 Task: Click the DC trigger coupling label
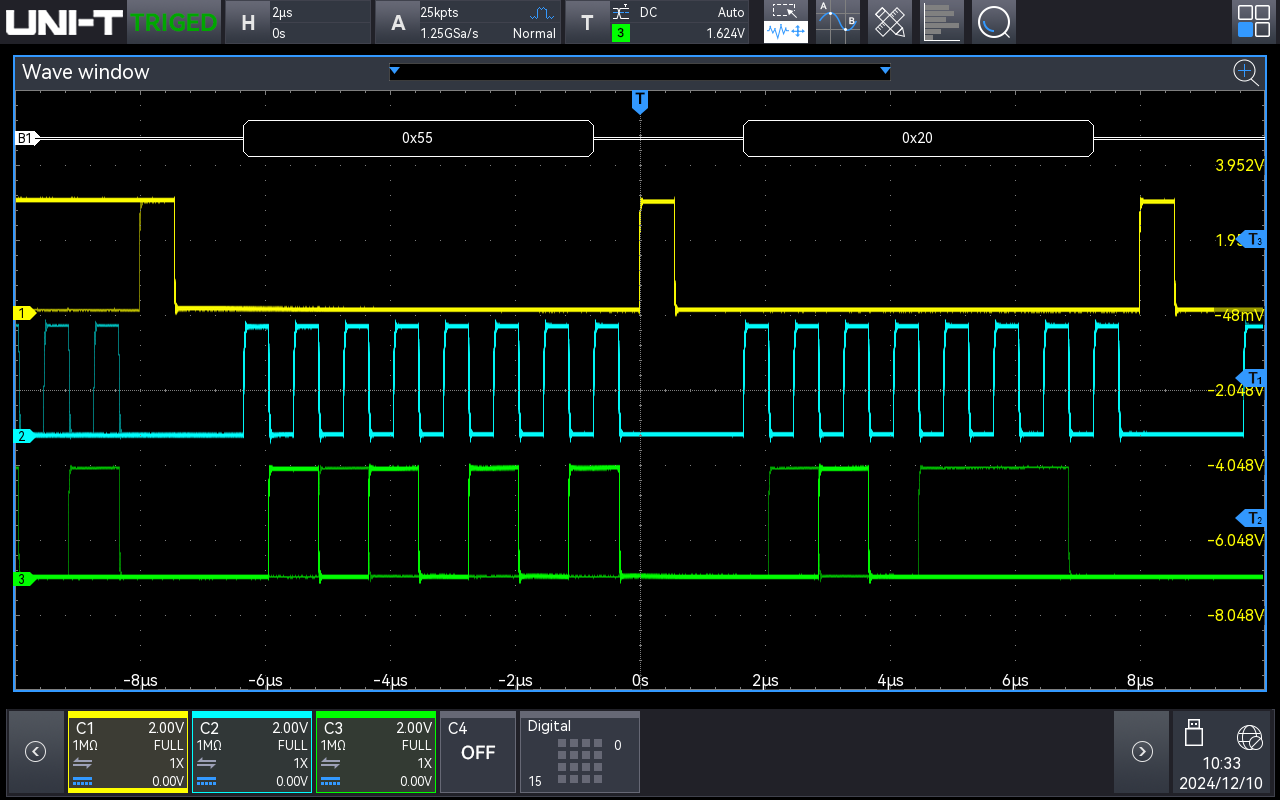(x=649, y=12)
